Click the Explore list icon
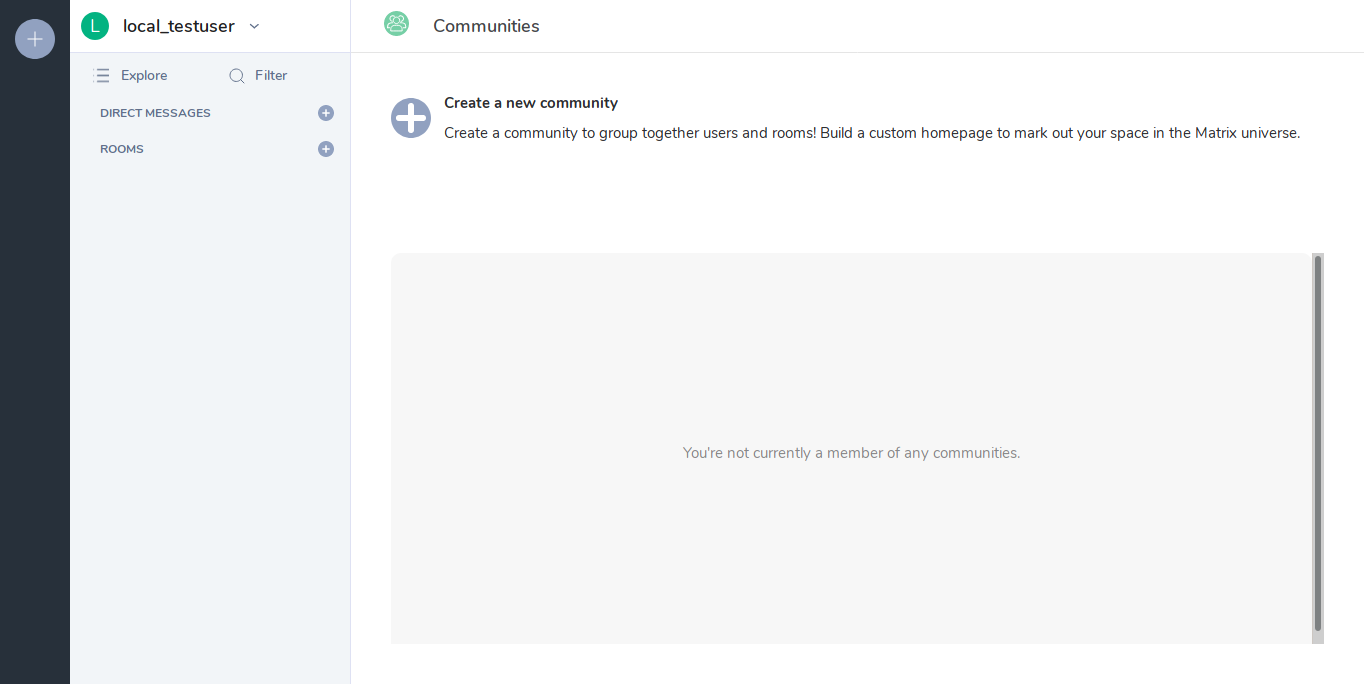1364x684 pixels. coord(101,75)
